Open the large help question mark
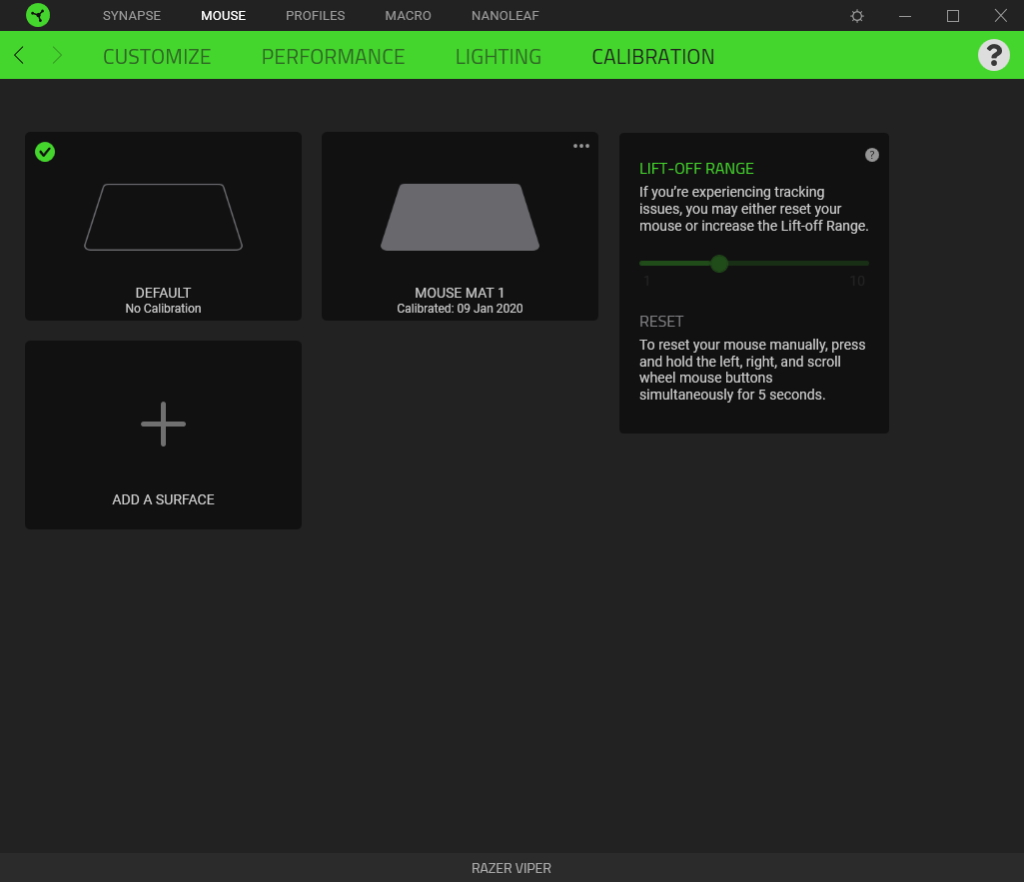Image resolution: width=1024 pixels, height=882 pixels. click(993, 55)
